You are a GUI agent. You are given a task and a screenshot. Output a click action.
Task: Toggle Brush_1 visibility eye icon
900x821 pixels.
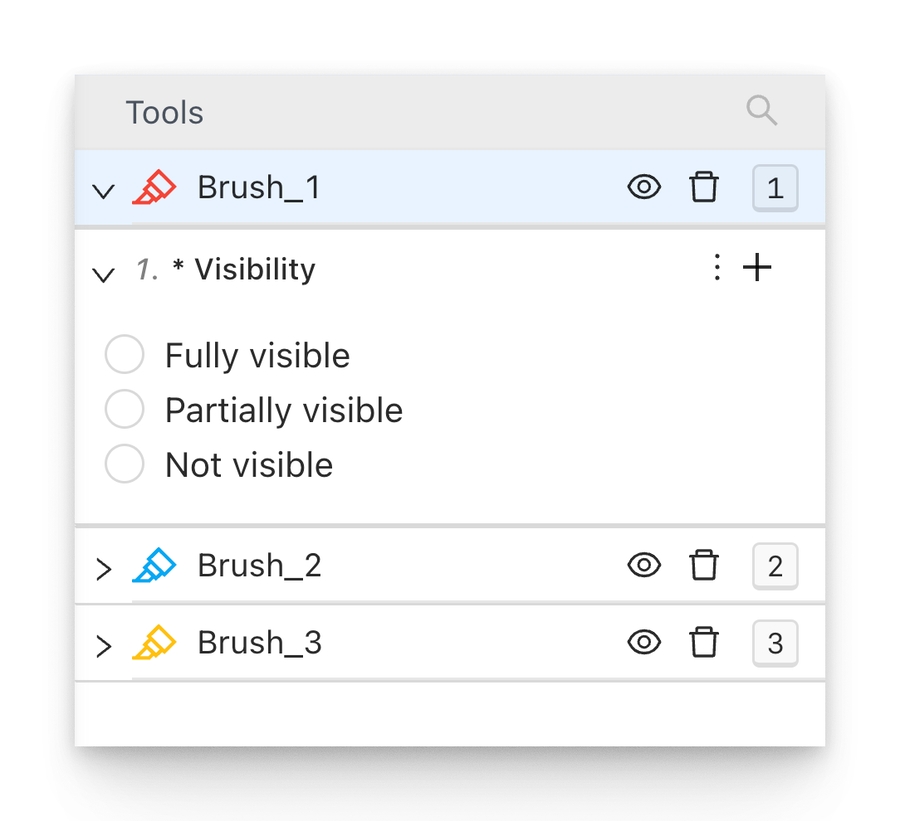644,187
